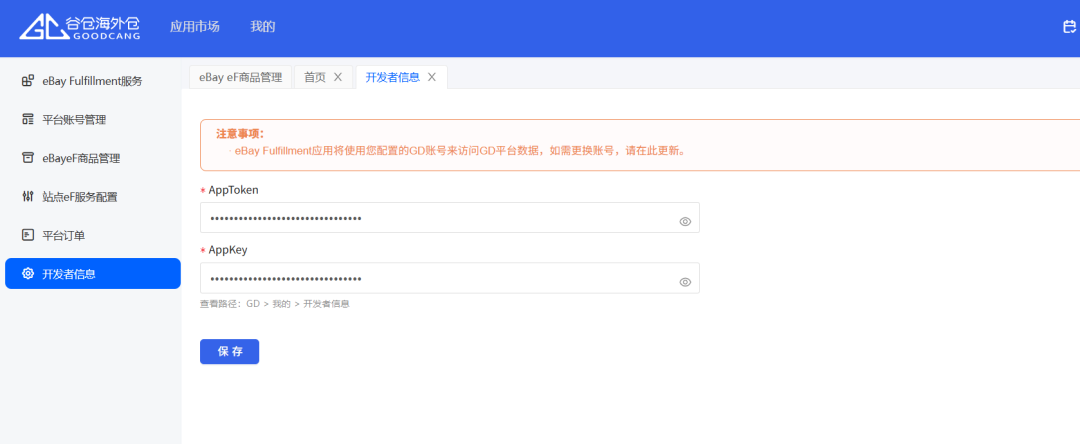Image resolution: width=1080 pixels, height=444 pixels.
Task: Click the 开发者信息 gear icon
Action: point(28,274)
